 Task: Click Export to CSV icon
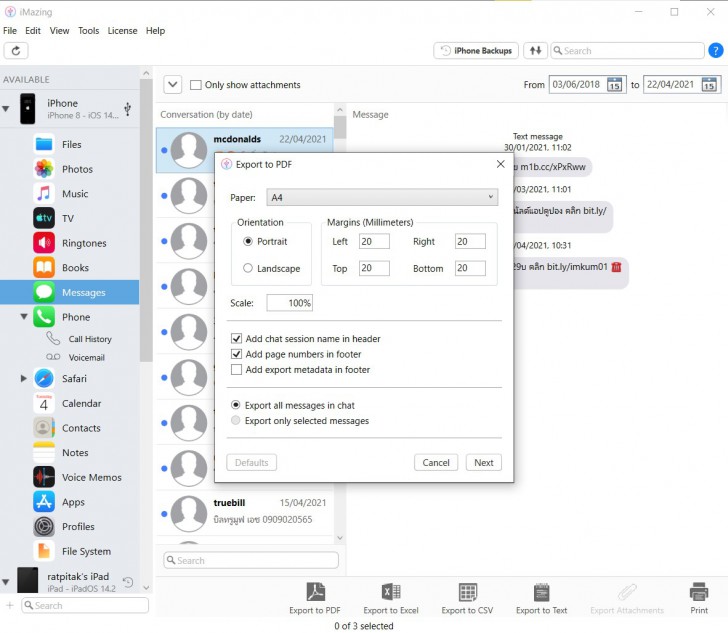(467, 598)
